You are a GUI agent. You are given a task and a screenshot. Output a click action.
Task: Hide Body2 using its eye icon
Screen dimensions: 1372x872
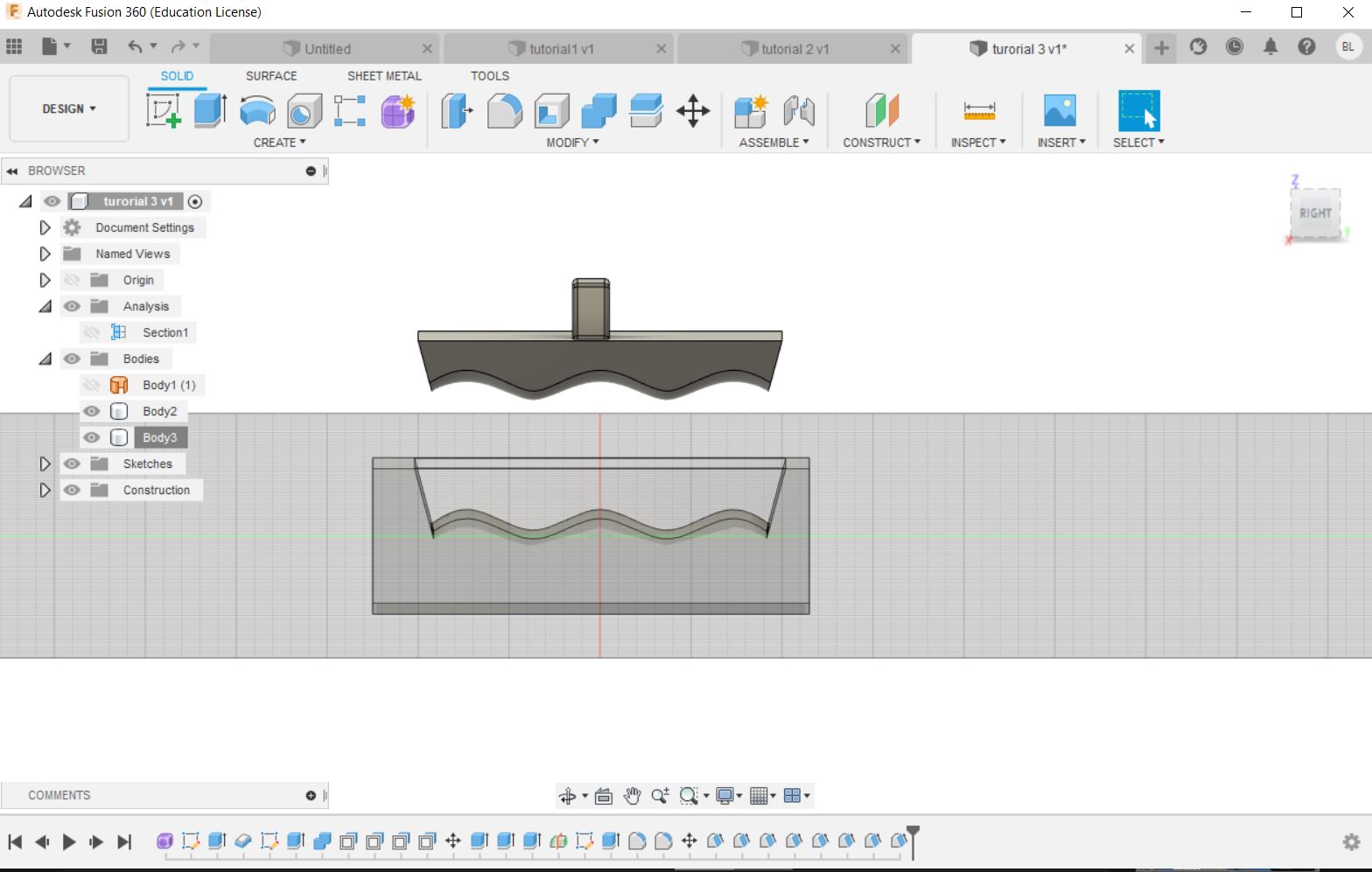point(92,411)
